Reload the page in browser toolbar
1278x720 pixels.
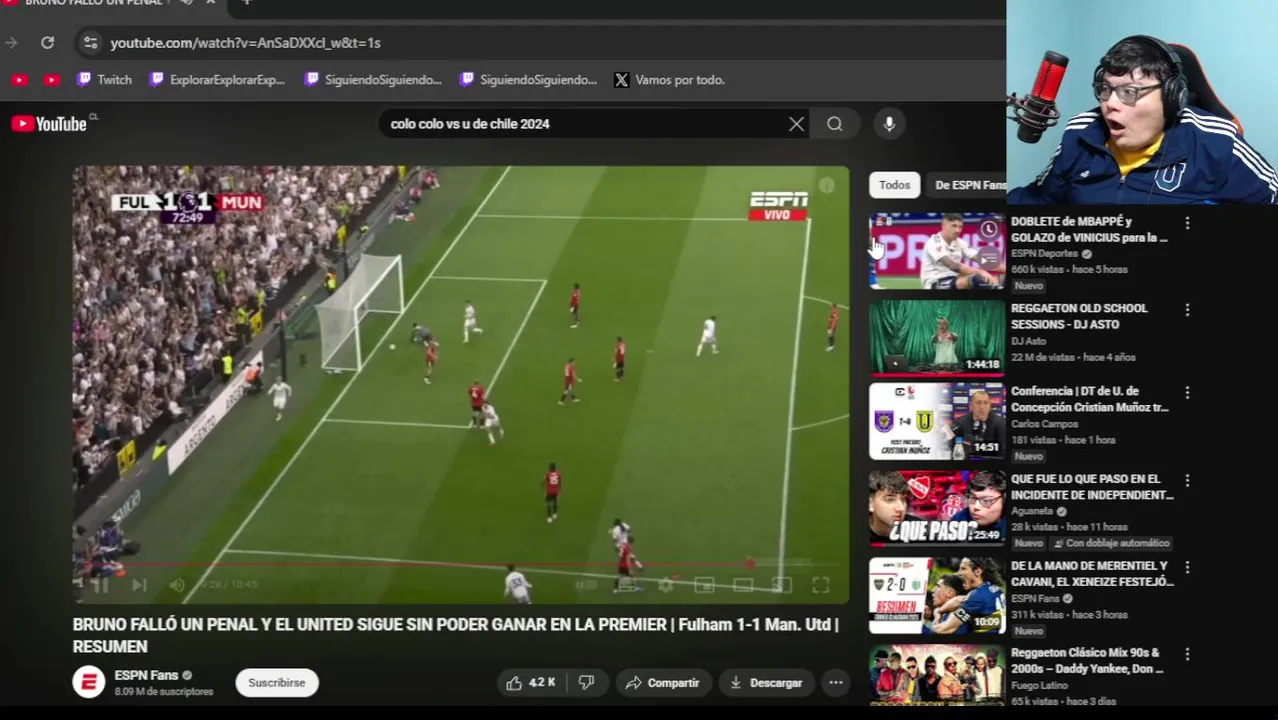pyautogui.click(x=47, y=42)
